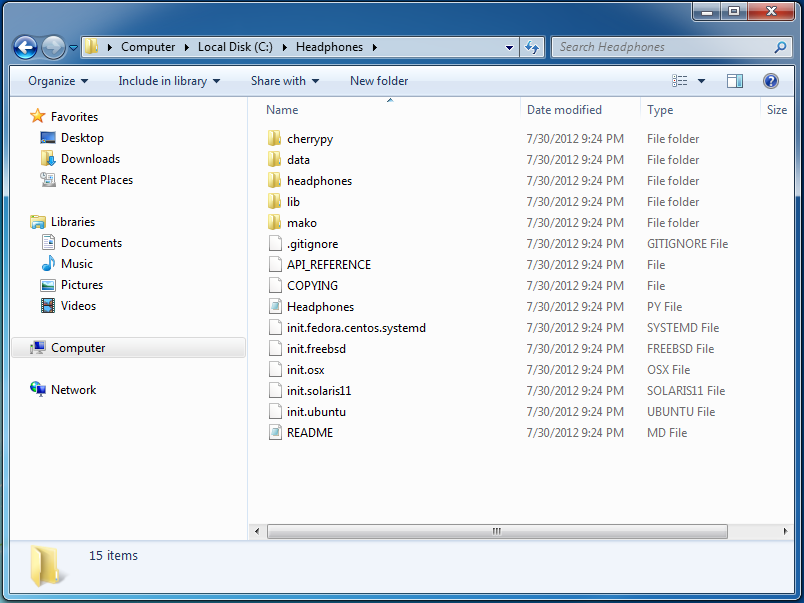804x603 pixels.
Task: Select the cherrypy folder icon
Action: [x=275, y=138]
